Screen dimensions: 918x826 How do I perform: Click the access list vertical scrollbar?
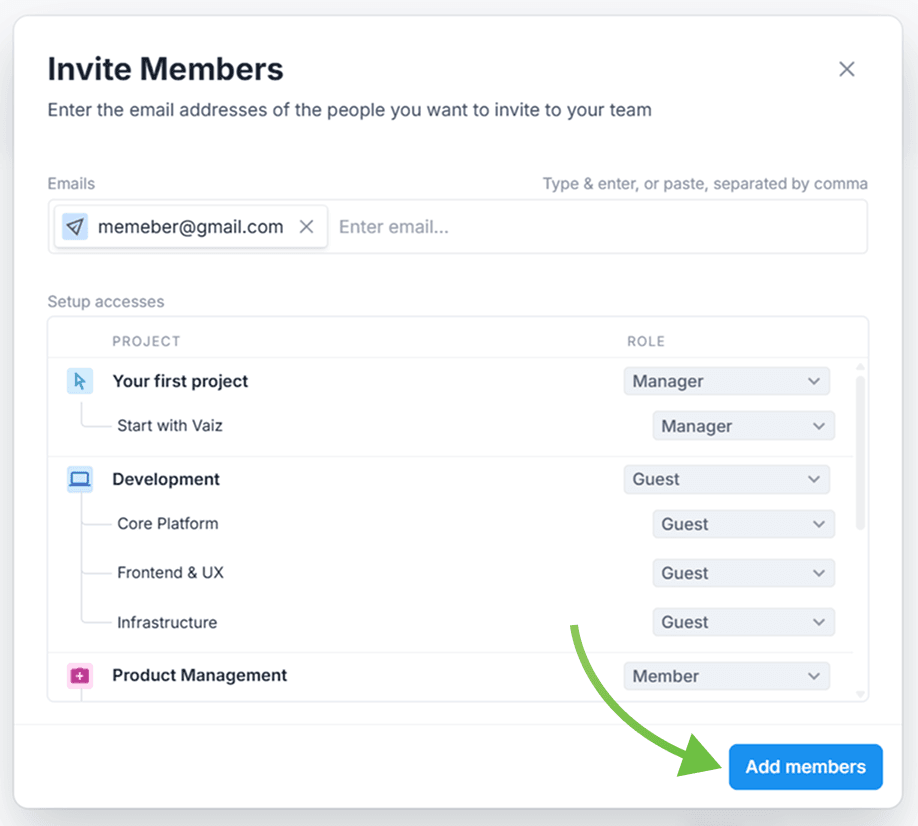(860, 450)
